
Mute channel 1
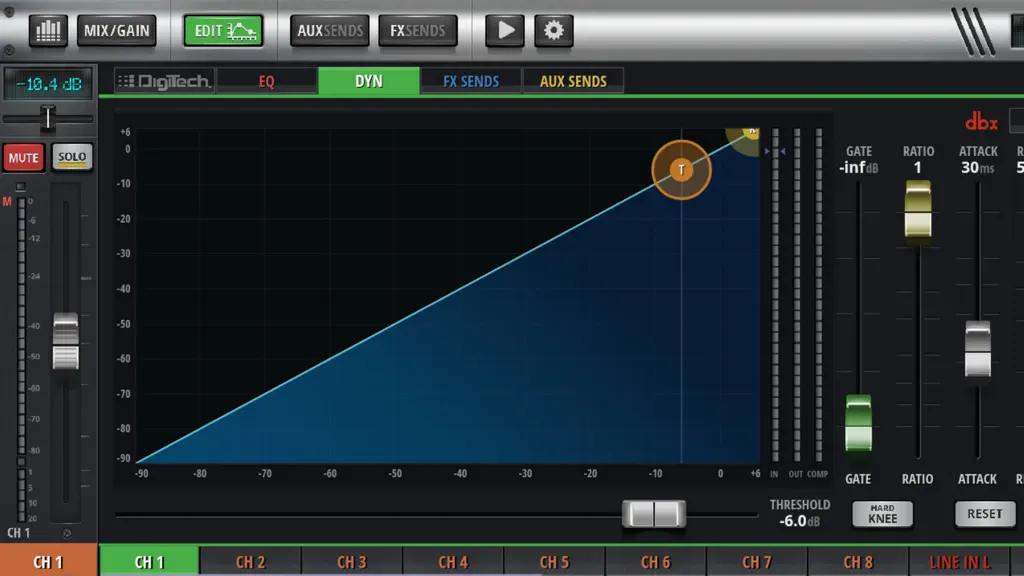tap(24, 157)
